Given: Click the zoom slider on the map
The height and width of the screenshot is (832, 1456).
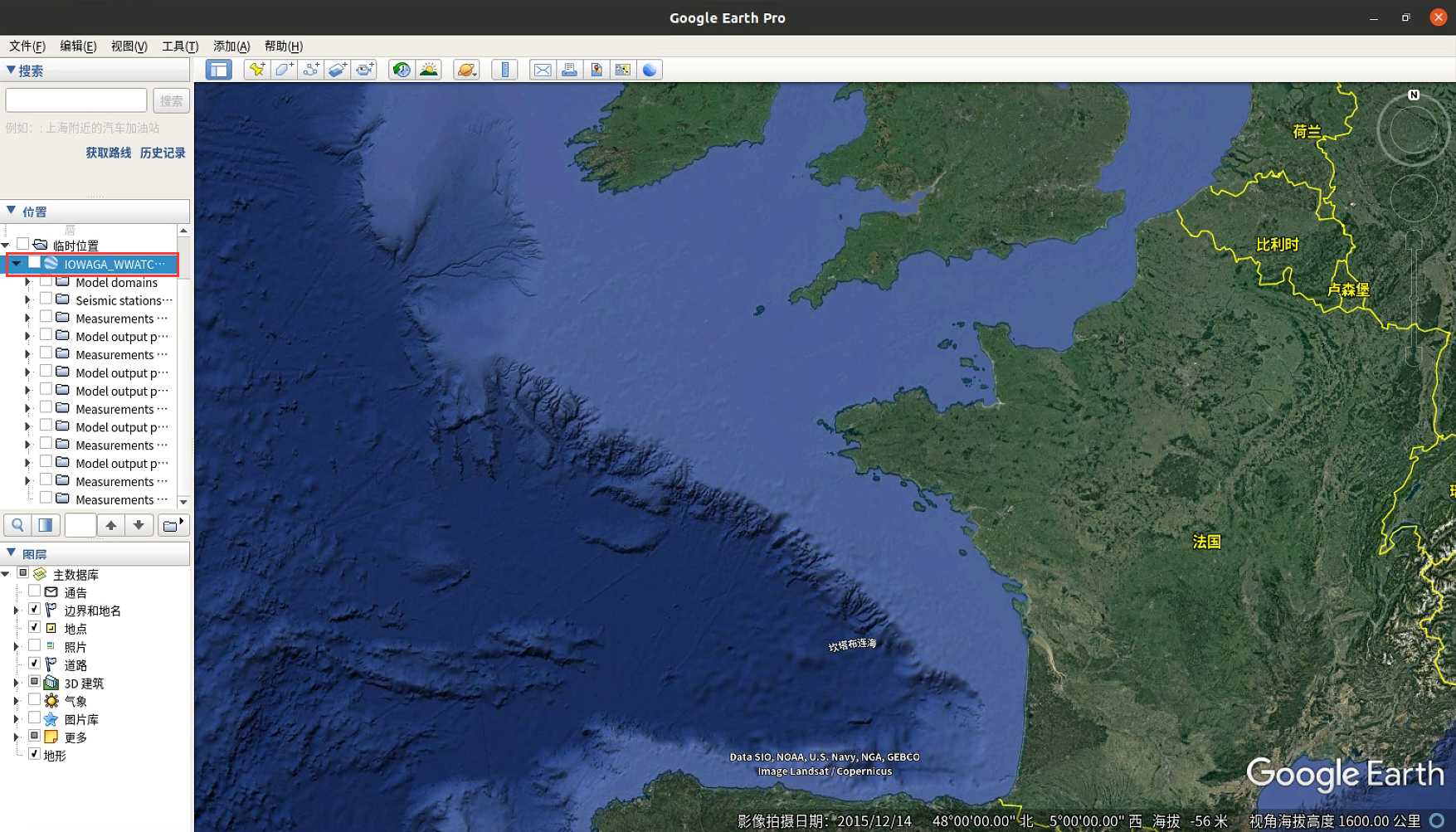Looking at the screenshot, I should [1414, 299].
